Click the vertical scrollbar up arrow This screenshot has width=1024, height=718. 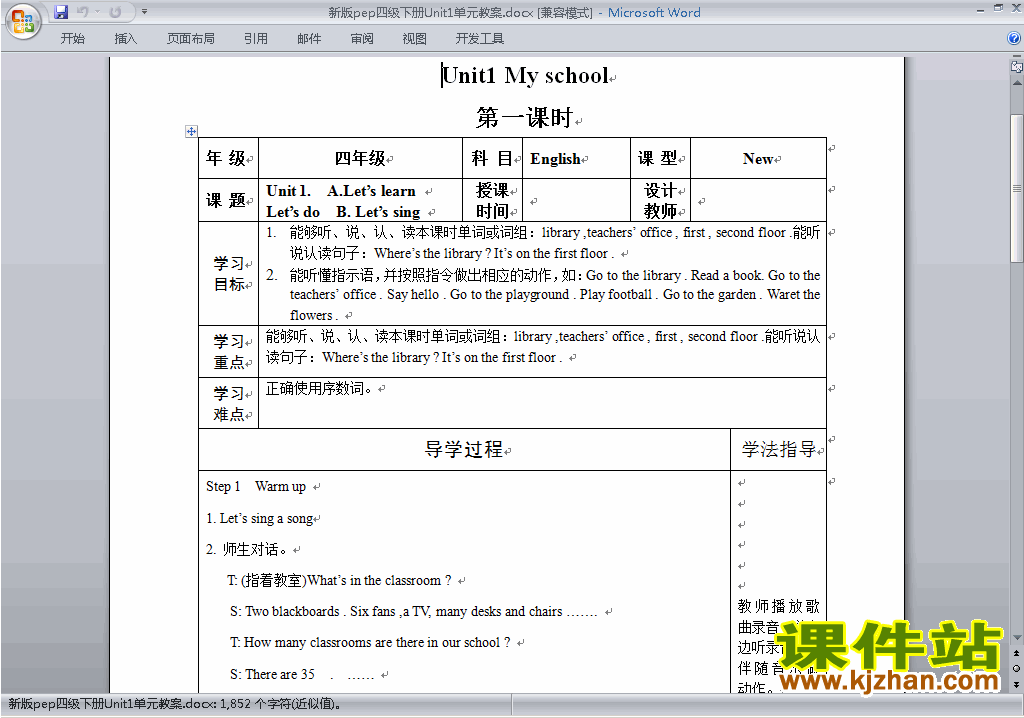[1016, 83]
